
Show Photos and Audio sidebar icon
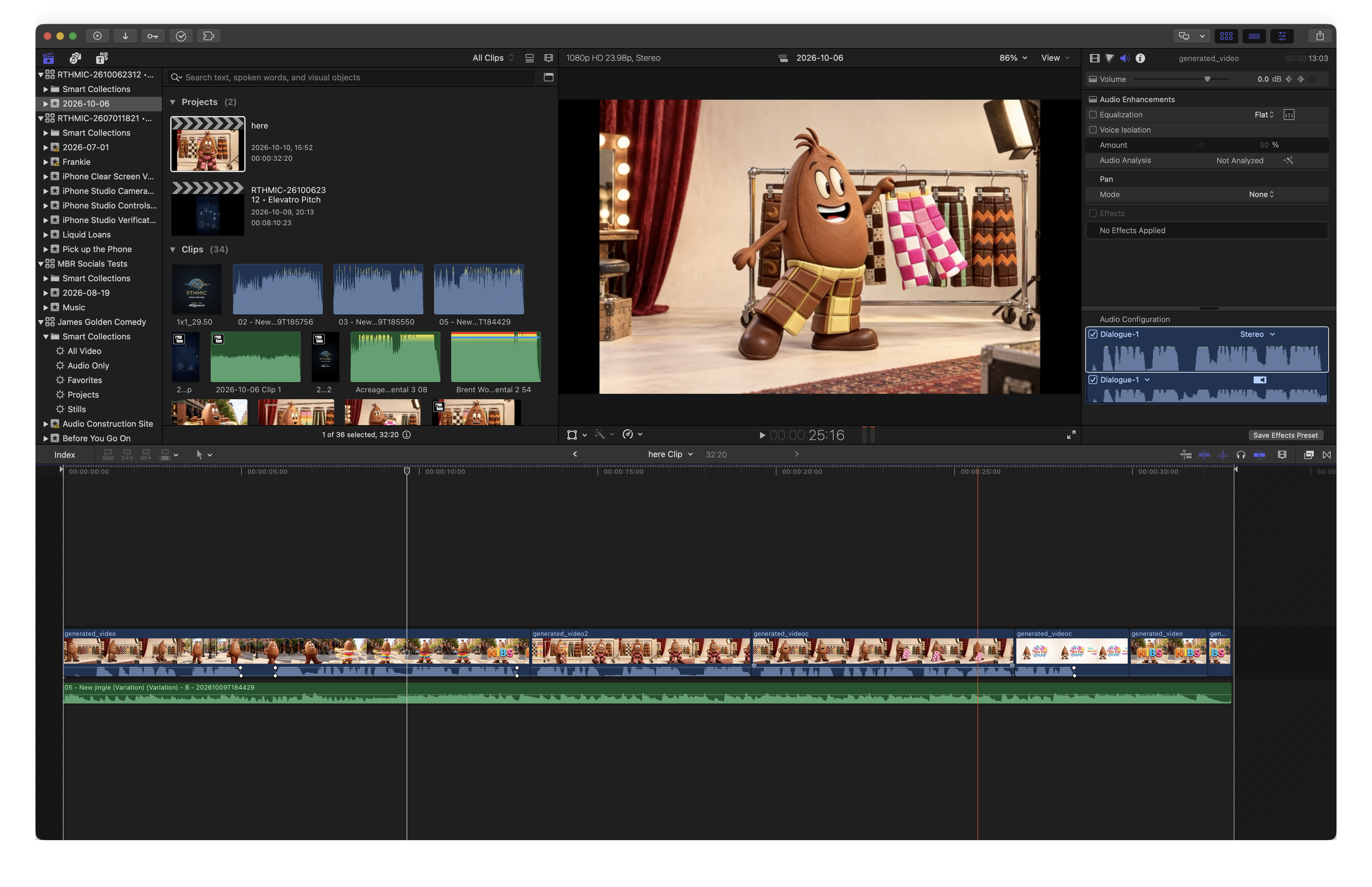(x=75, y=58)
